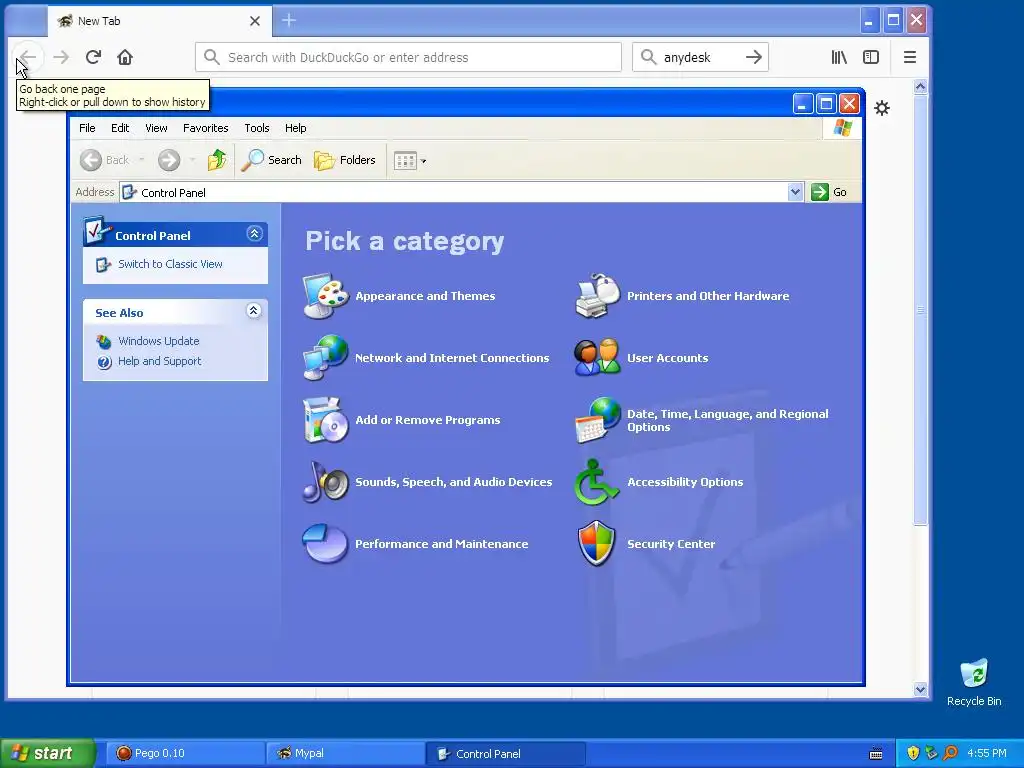Image resolution: width=1024 pixels, height=768 pixels.
Task: Click the Pick a category heading
Action: [x=404, y=241]
